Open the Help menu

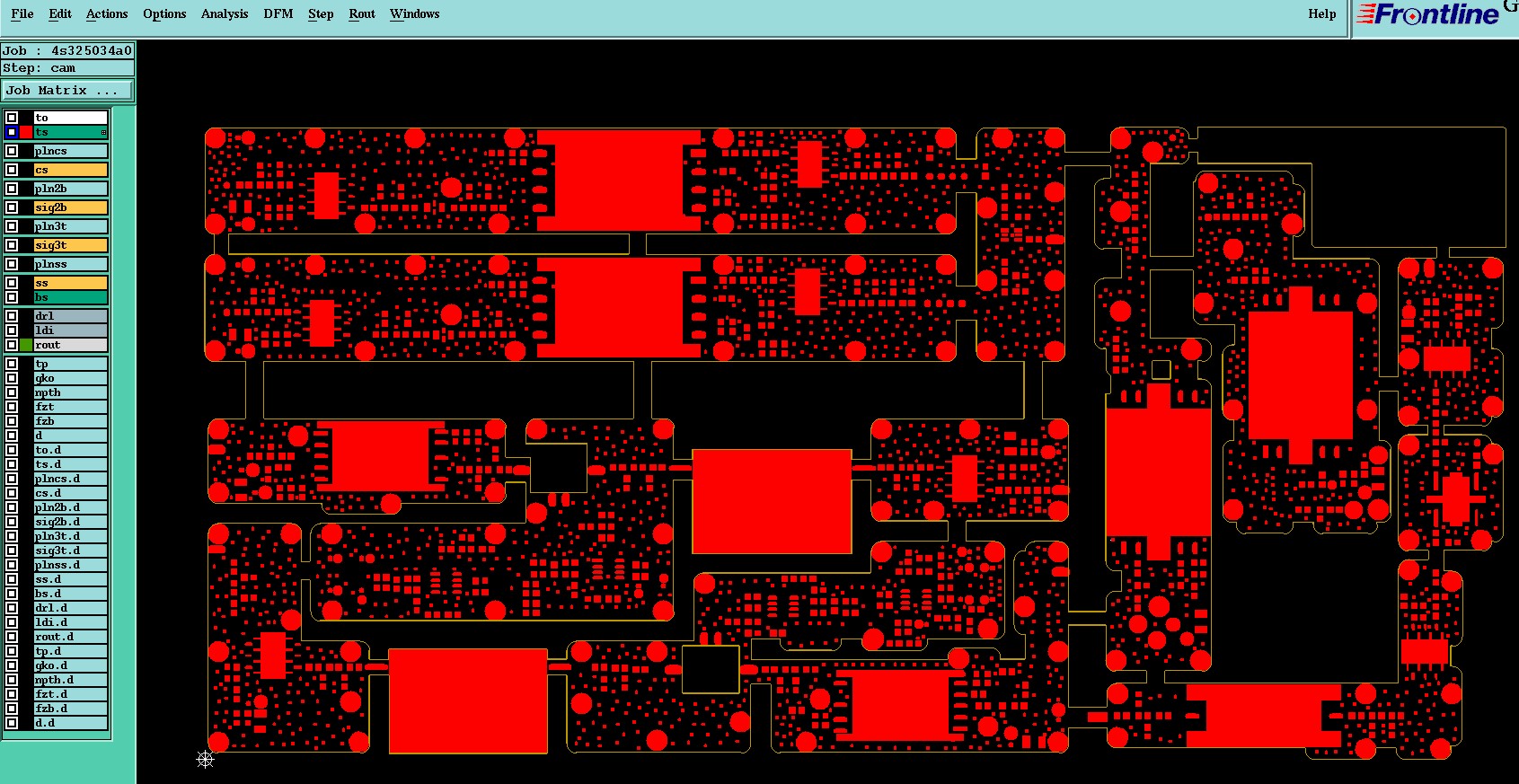pos(1322,13)
